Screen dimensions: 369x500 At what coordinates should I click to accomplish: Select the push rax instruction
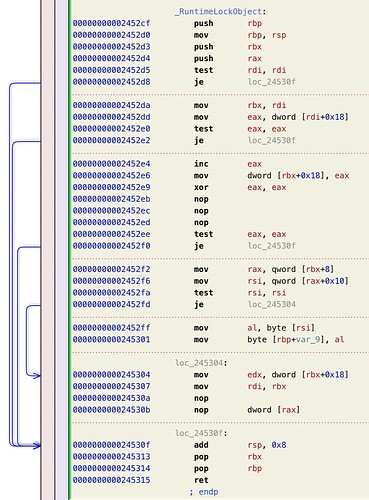click(228, 58)
